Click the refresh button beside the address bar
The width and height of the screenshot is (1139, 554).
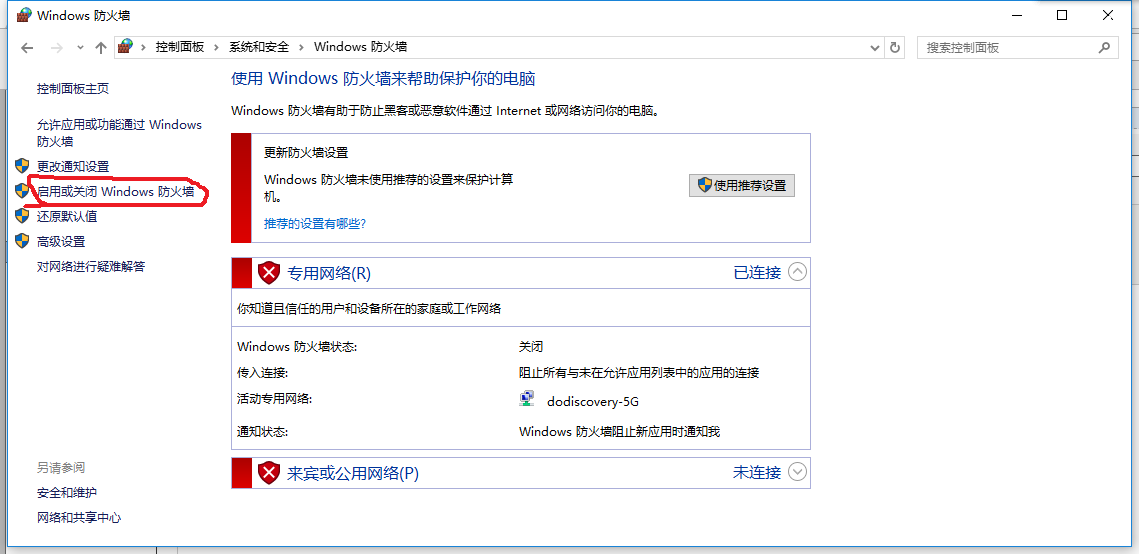[x=895, y=47]
